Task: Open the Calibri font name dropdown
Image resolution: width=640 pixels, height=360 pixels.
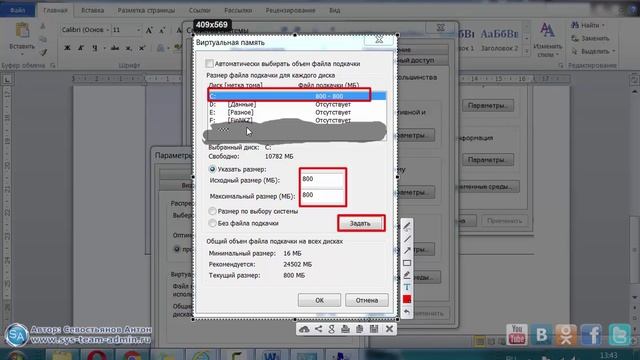Action: click(108, 30)
